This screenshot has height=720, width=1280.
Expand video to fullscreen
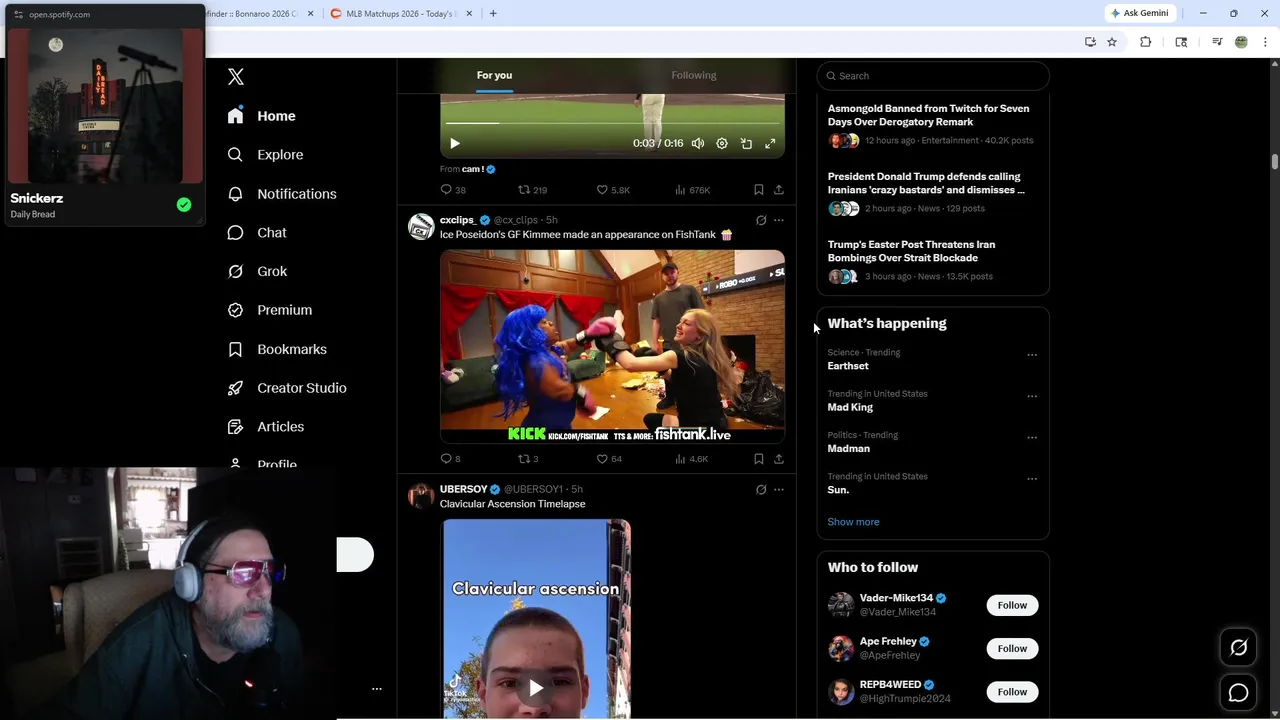pyautogui.click(x=770, y=144)
